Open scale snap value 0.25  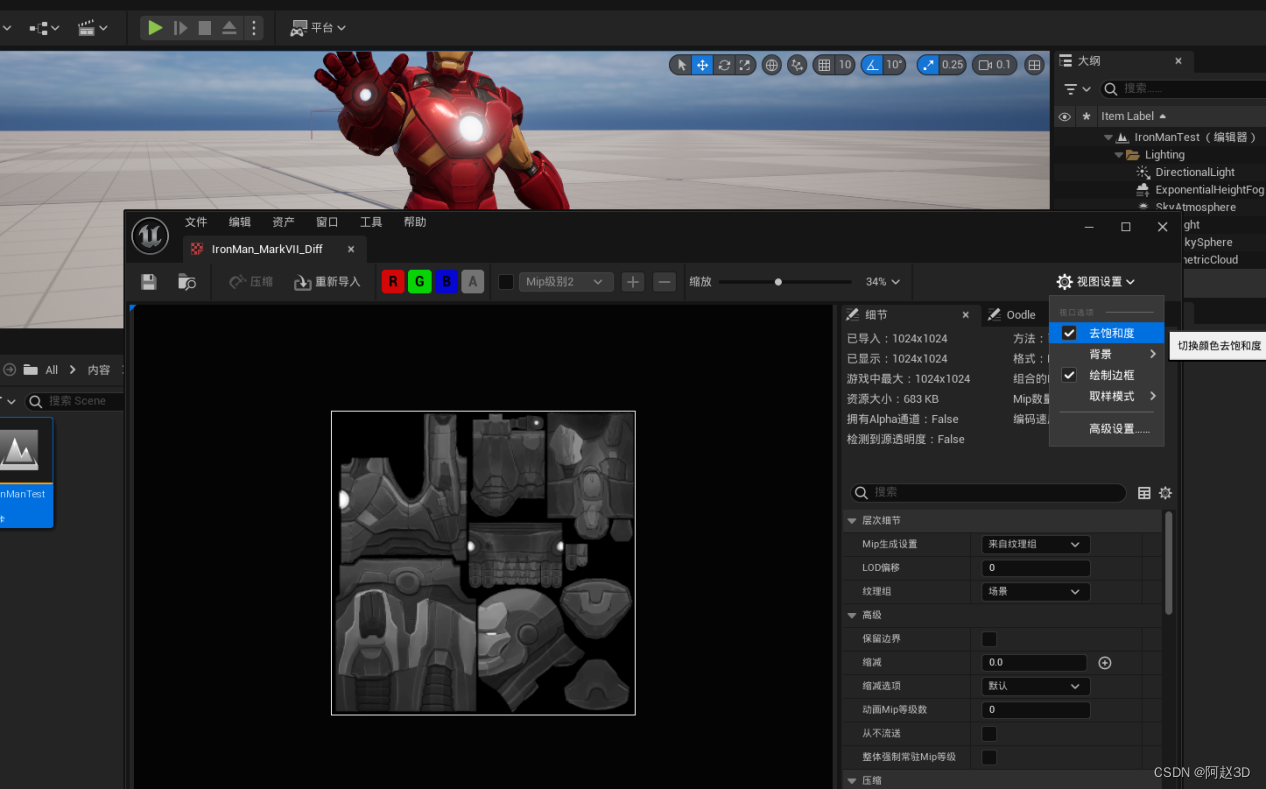coord(953,65)
